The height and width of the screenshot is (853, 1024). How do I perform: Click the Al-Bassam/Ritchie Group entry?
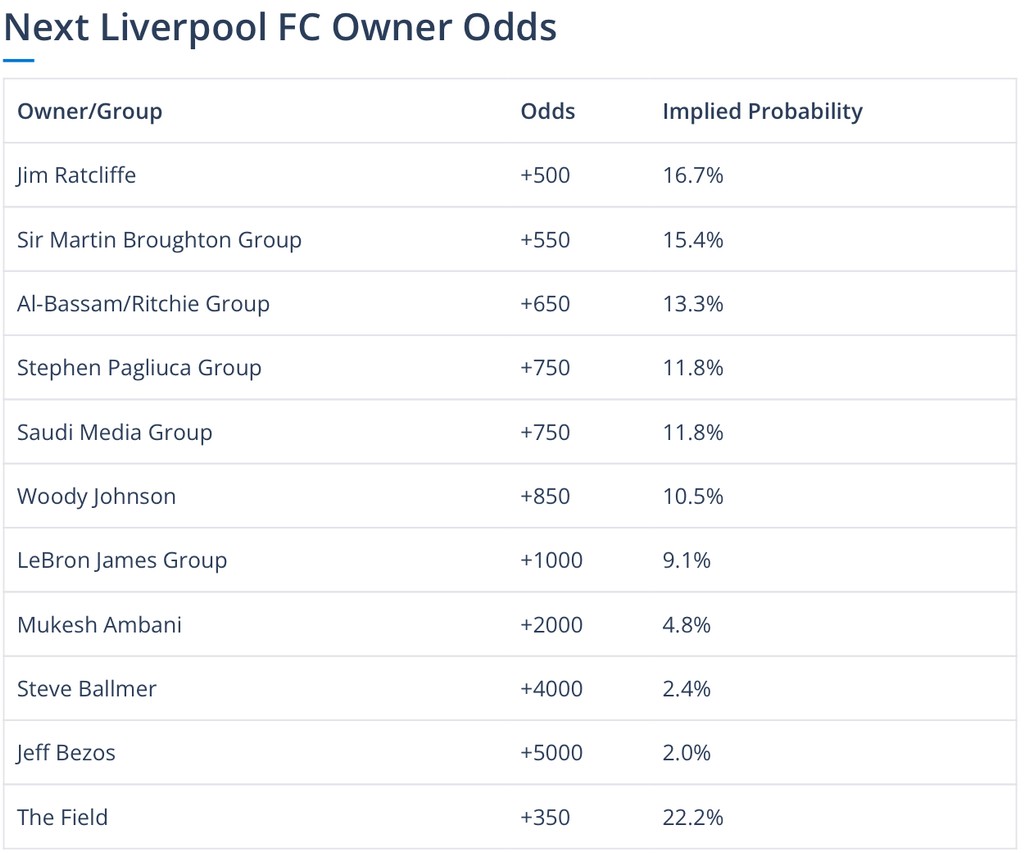[x=143, y=304]
